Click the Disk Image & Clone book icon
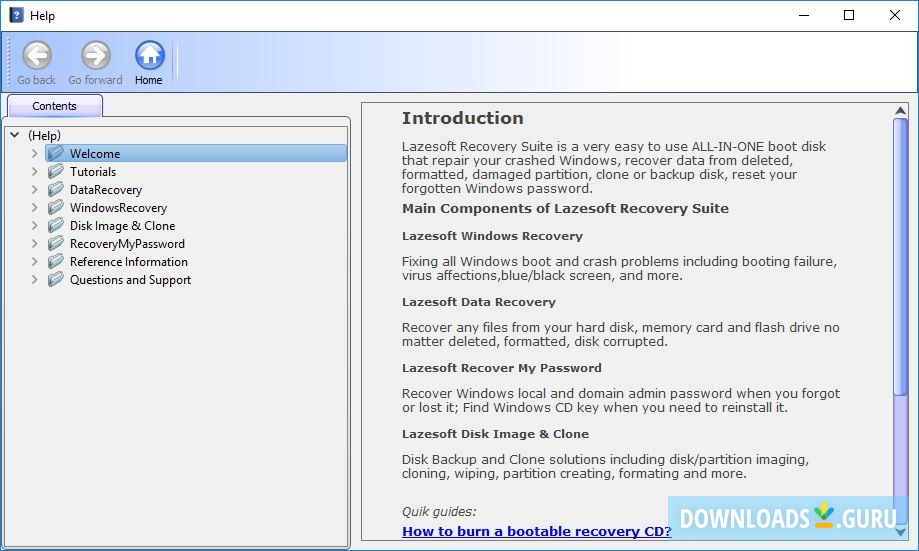Viewport: 919px width, 551px height. (56, 226)
